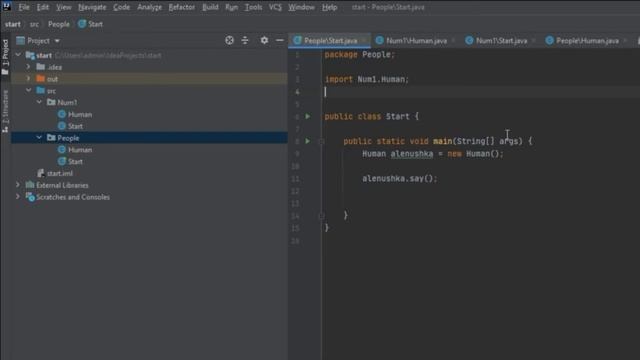Collapse the 'Num1' package
This screenshot has height=360, width=640.
click(39, 102)
